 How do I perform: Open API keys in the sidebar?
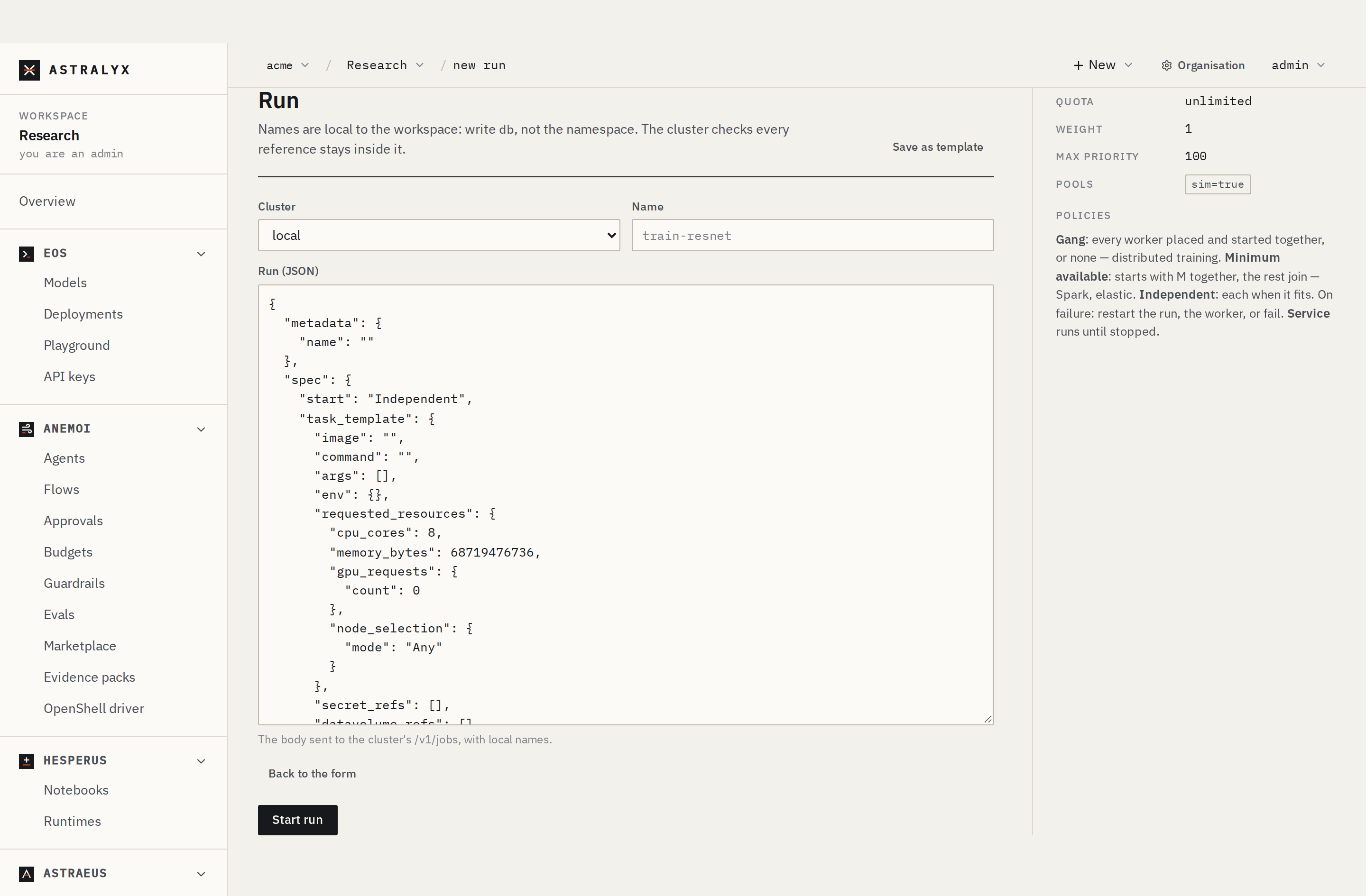(x=69, y=377)
